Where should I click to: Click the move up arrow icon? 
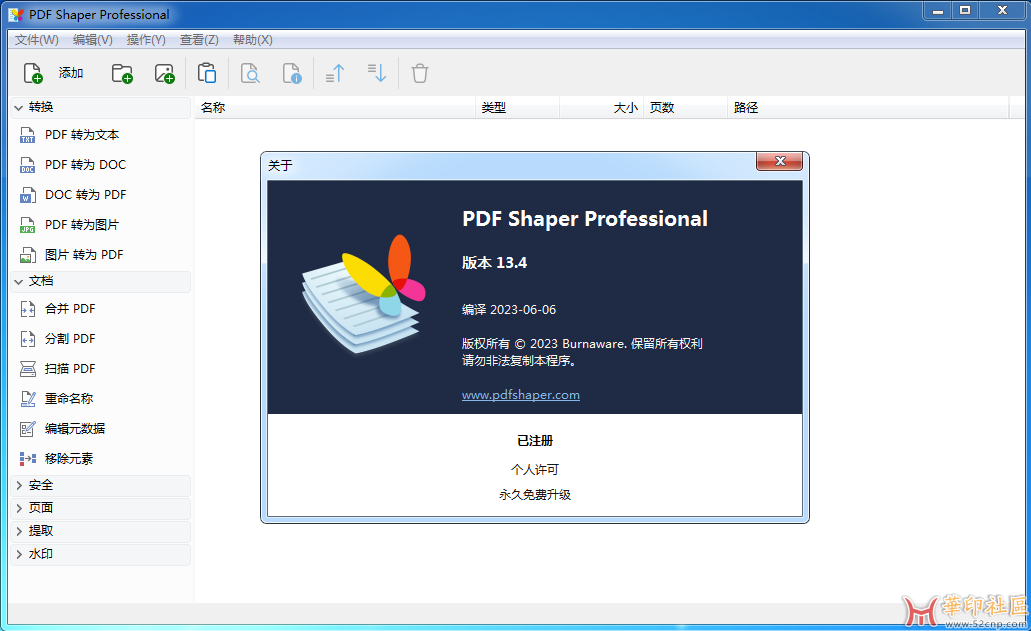click(335, 73)
